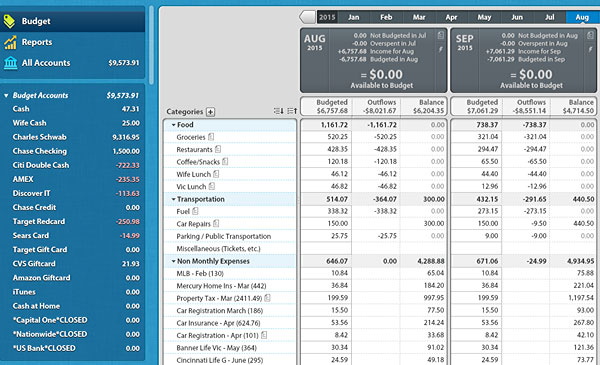Image resolution: width=600 pixels, height=365 pixels.
Task: Switch to the Jun month tab
Action: click(517, 17)
